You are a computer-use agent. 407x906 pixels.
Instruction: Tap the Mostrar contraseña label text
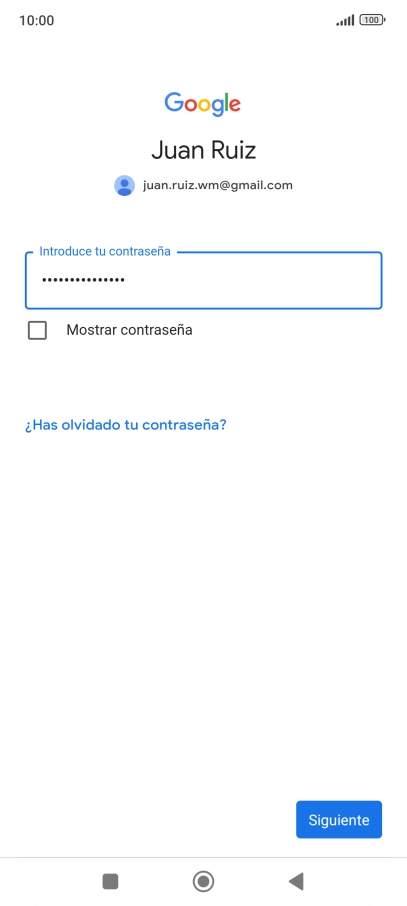[130, 330]
